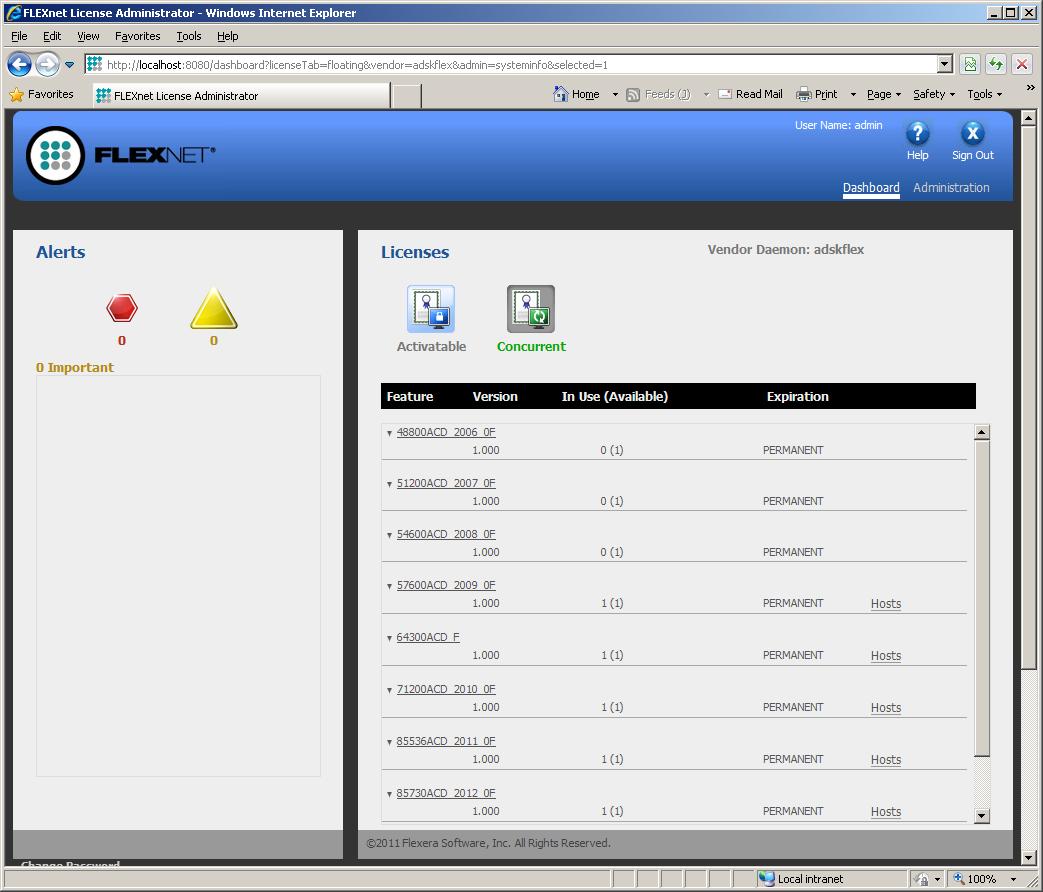The image size is (1043, 892).
Task: Click the address bar URL field
Action: pos(511,65)
